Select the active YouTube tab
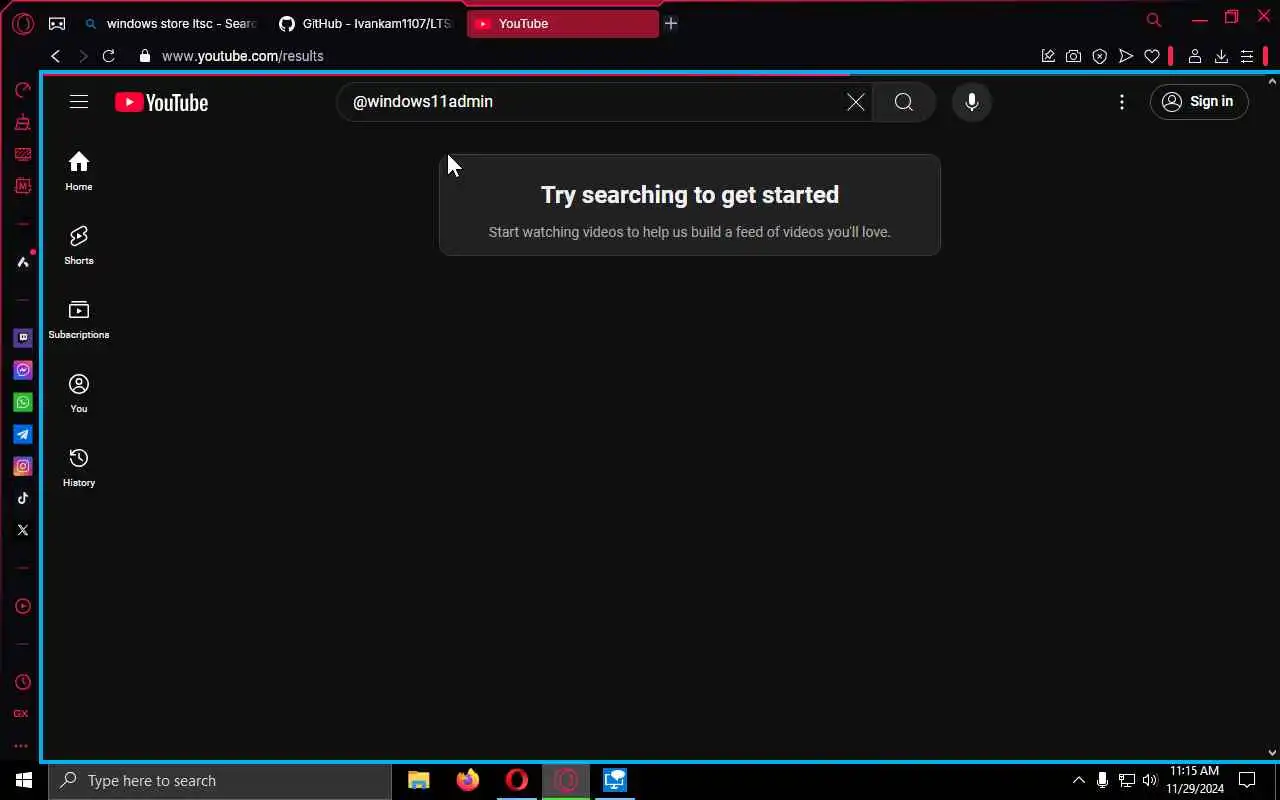This screenshot has height=800, width=1280. [x=562, y=24]
